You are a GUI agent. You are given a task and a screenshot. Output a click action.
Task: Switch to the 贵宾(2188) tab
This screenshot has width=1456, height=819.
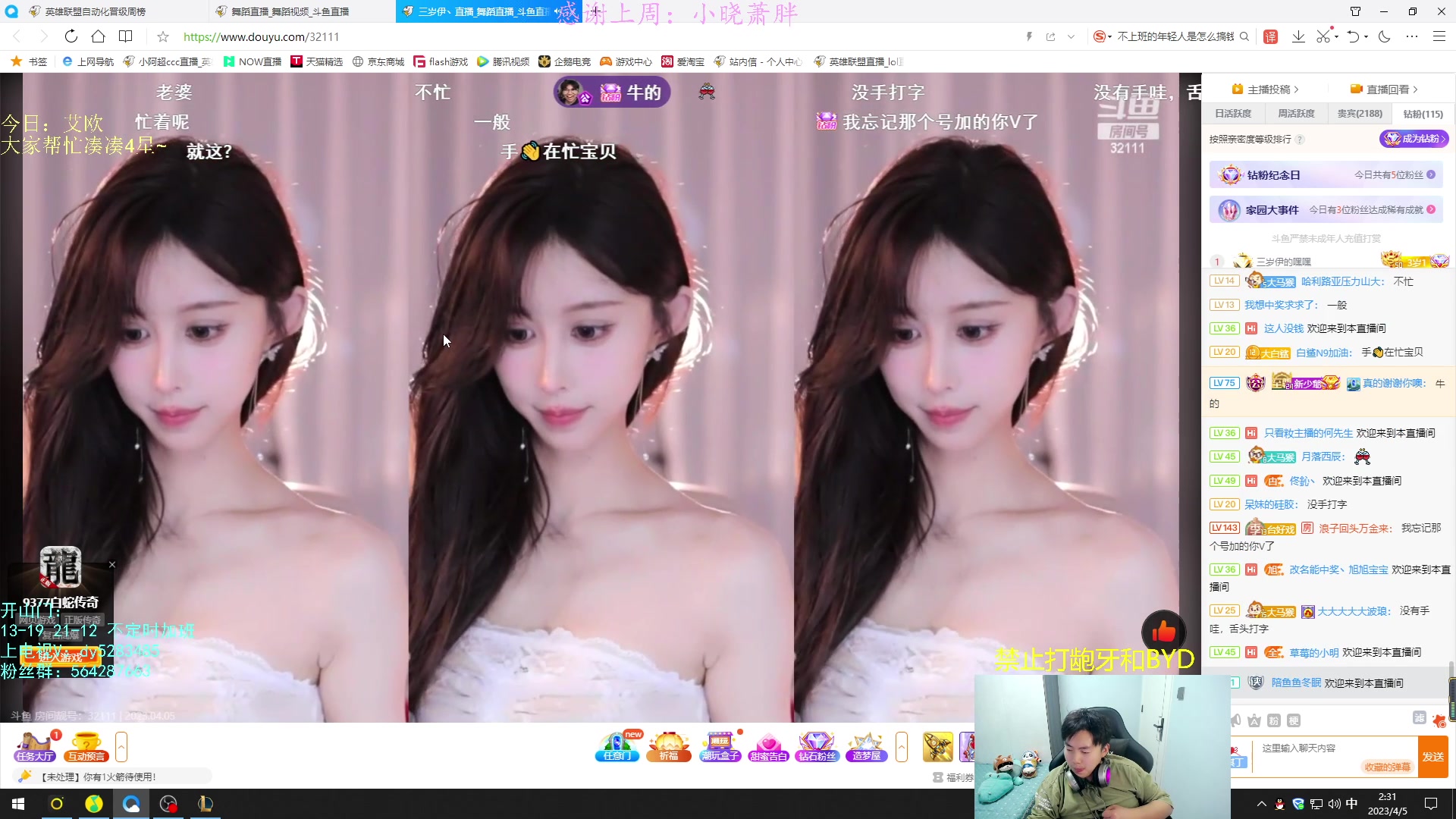[1360, 114]
